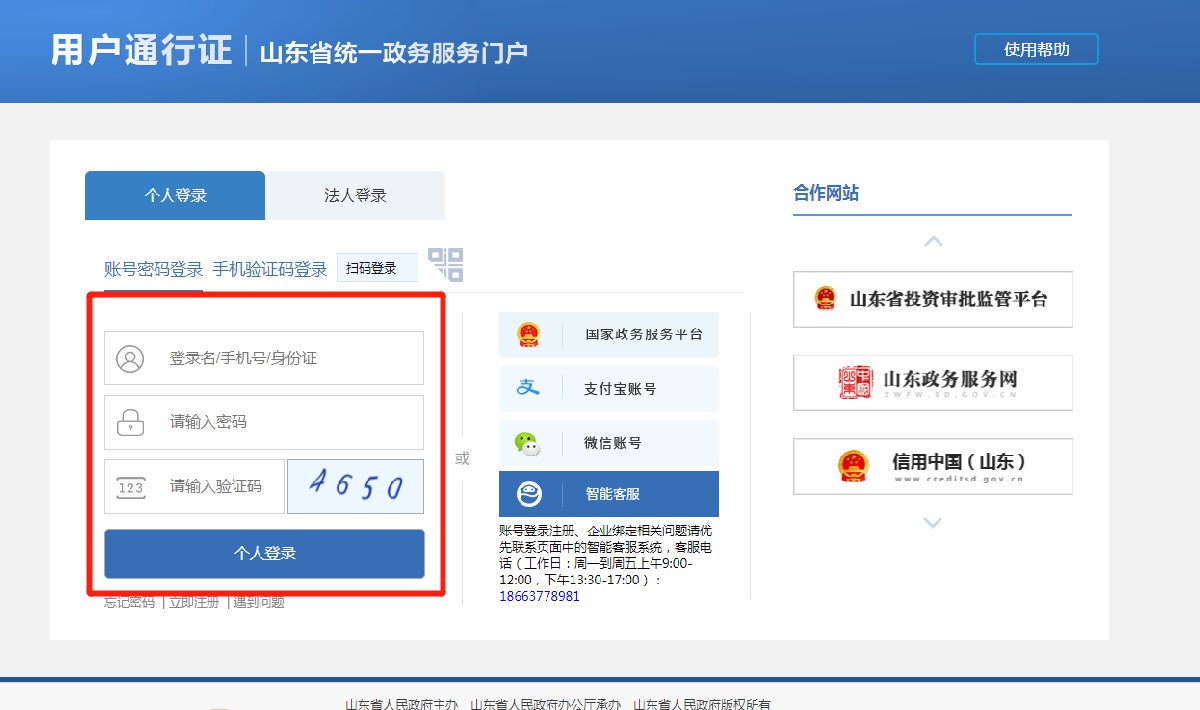This screenshot has height=710, width=1200.
Task: Switch to the 法人登录 tab
Action: point(355,195)
